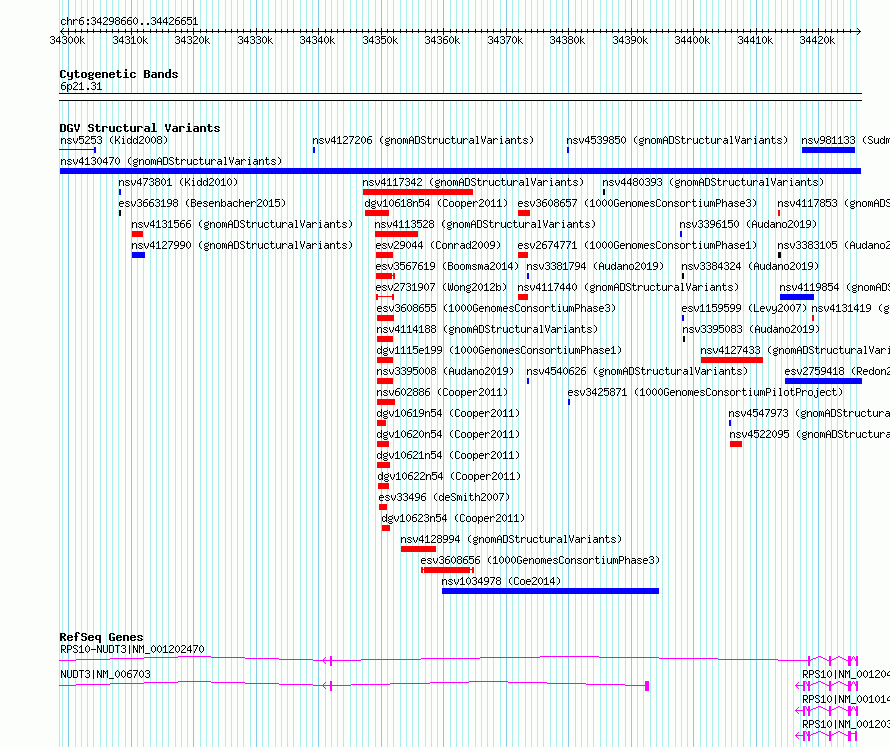Select the nsv4128994 red variant bar
Image resolution: width=890 pixels, height=747 pixels.
(x=418, y=549)
